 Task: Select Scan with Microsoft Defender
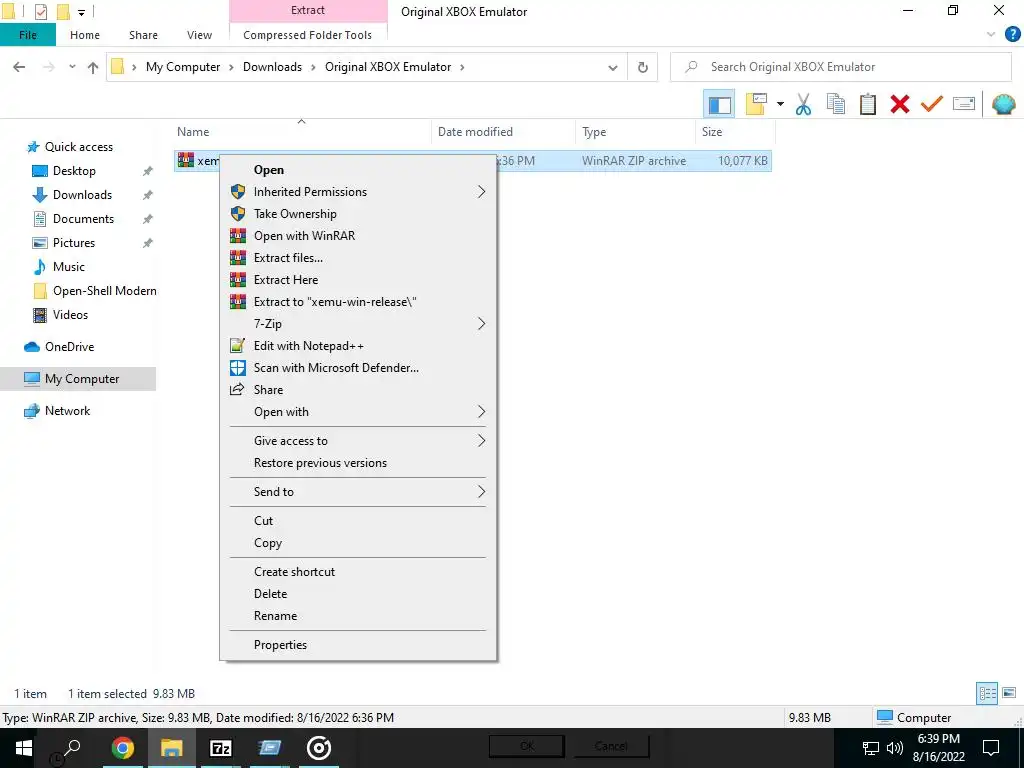358,368
